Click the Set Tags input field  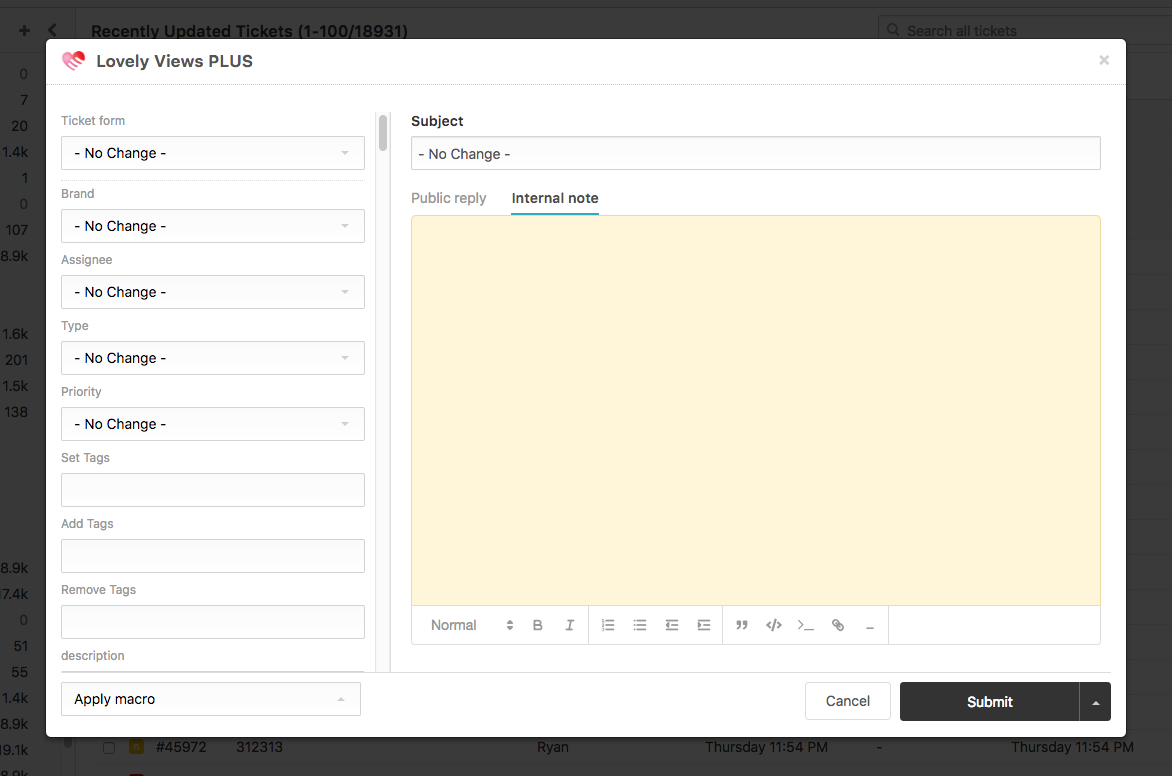coord(213,490)
